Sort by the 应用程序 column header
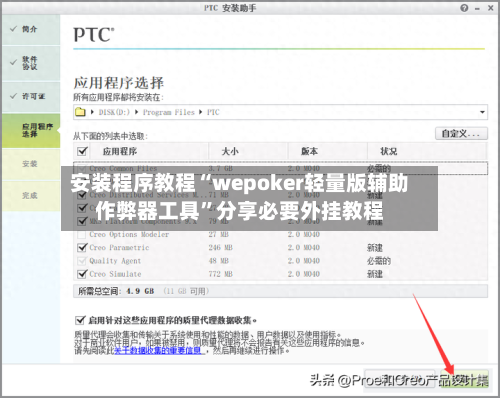The height and width of the screenshot is (398, 500). [120, 151]
